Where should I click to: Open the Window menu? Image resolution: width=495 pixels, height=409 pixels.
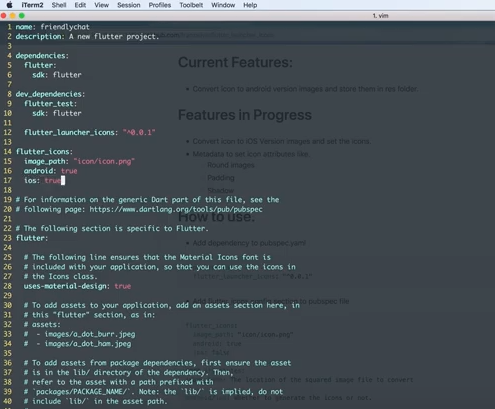tap(223, 5)
